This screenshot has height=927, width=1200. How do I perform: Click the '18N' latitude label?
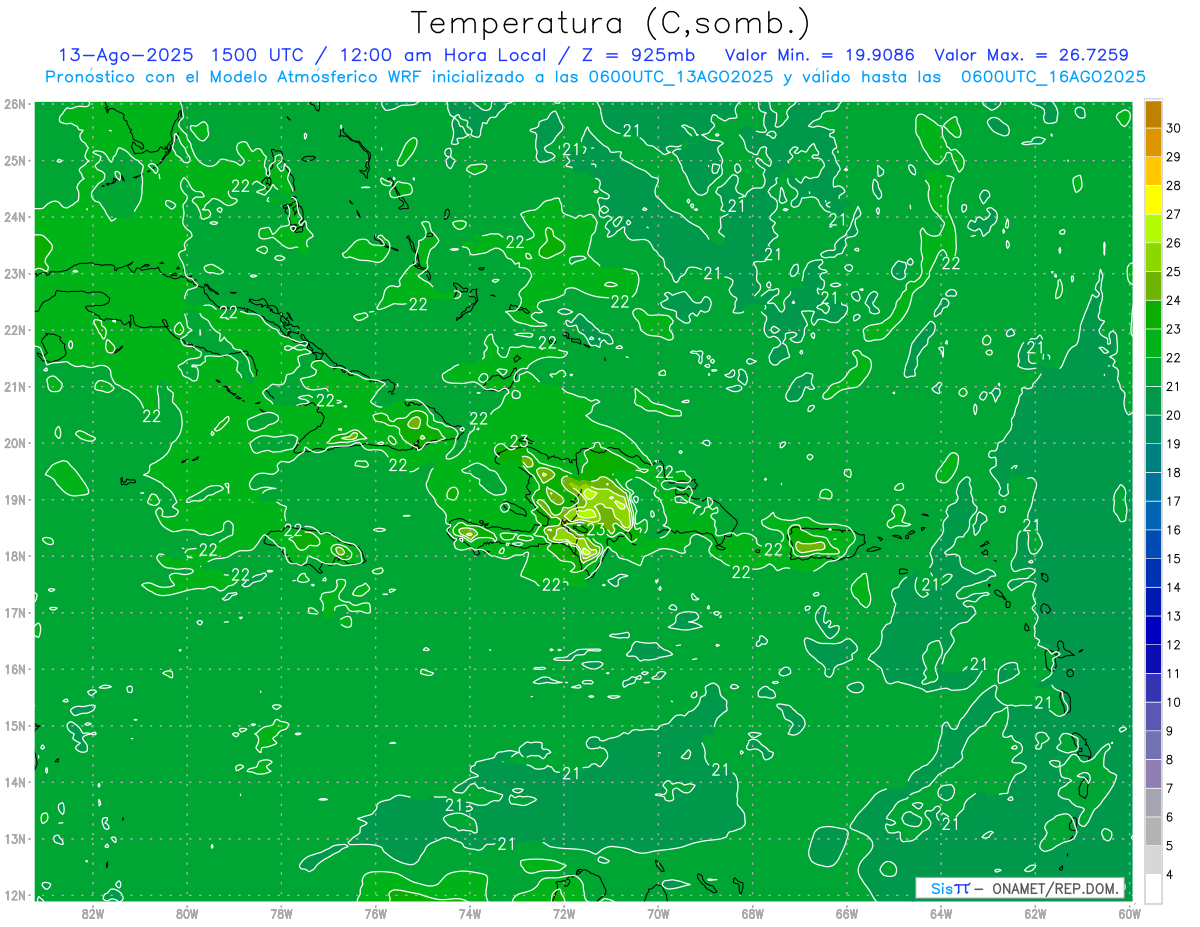click(x=15, y=556)
